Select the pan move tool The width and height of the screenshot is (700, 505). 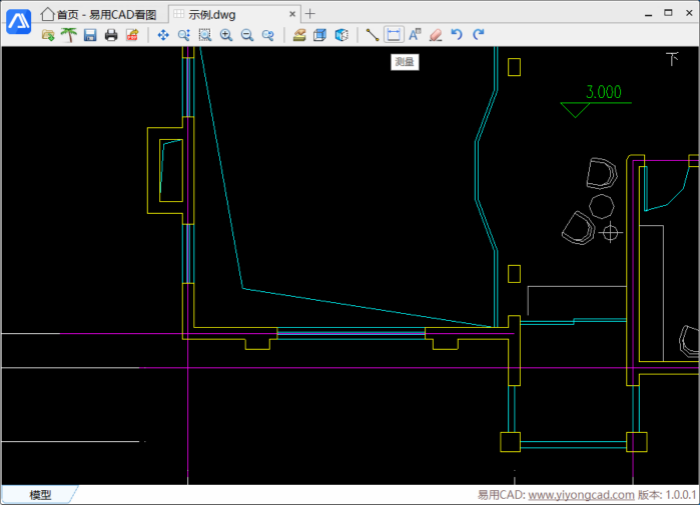pos(163,35)
